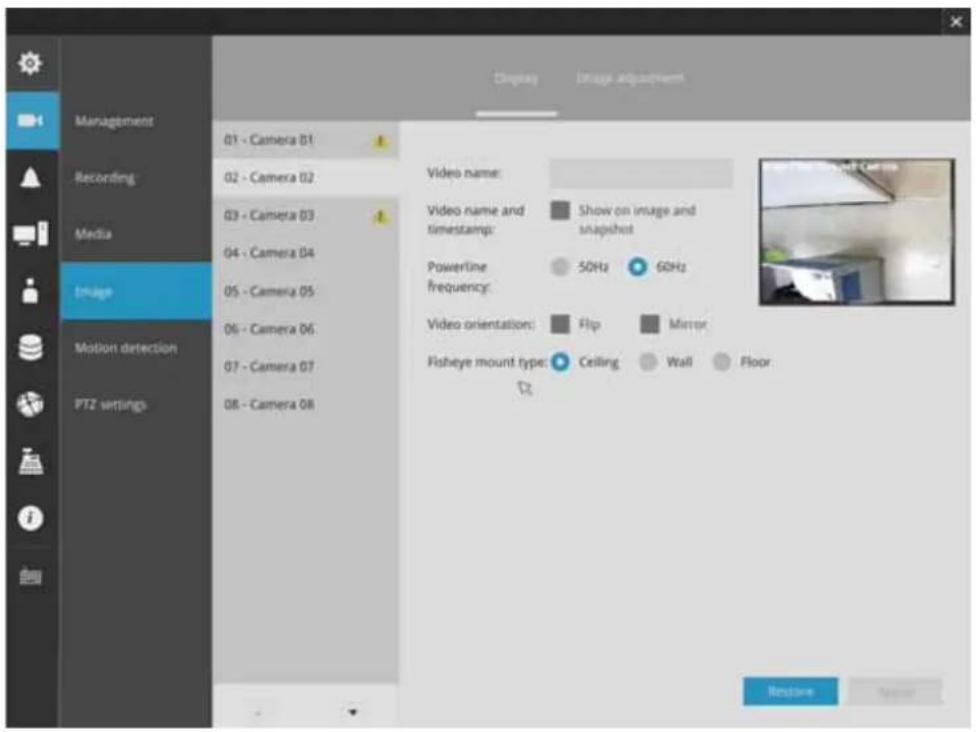976x732 pixels.
Task: Select the Image menu item
Action: [136, 291]
